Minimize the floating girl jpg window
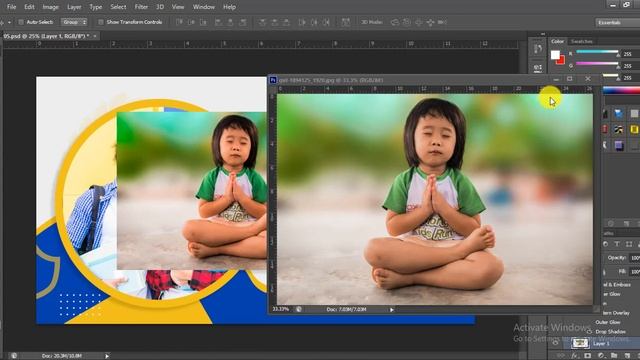Viewport: 640px width, 360px height. click(x=556, y=79)
